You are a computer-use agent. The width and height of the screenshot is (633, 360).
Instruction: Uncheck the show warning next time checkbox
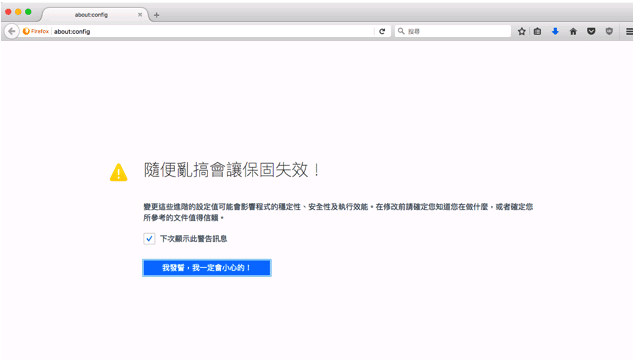(x=149, y=239)
